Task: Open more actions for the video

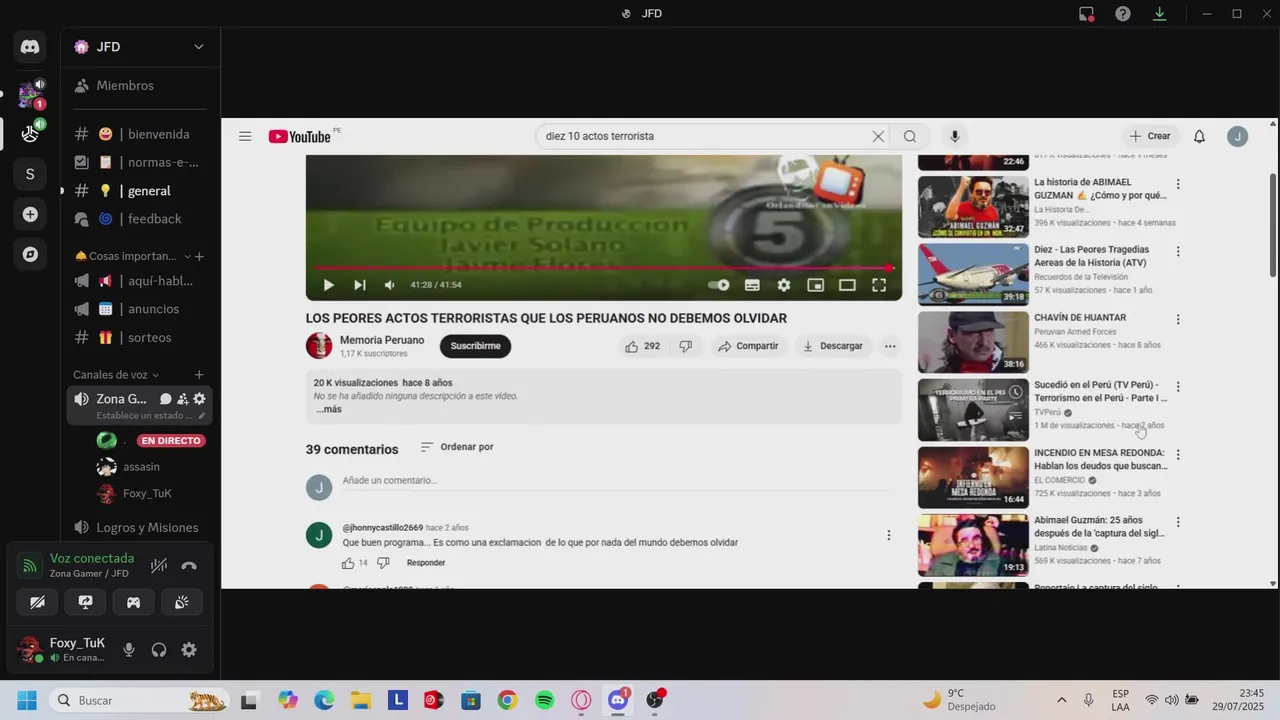Action: click(x=890, y=346)
